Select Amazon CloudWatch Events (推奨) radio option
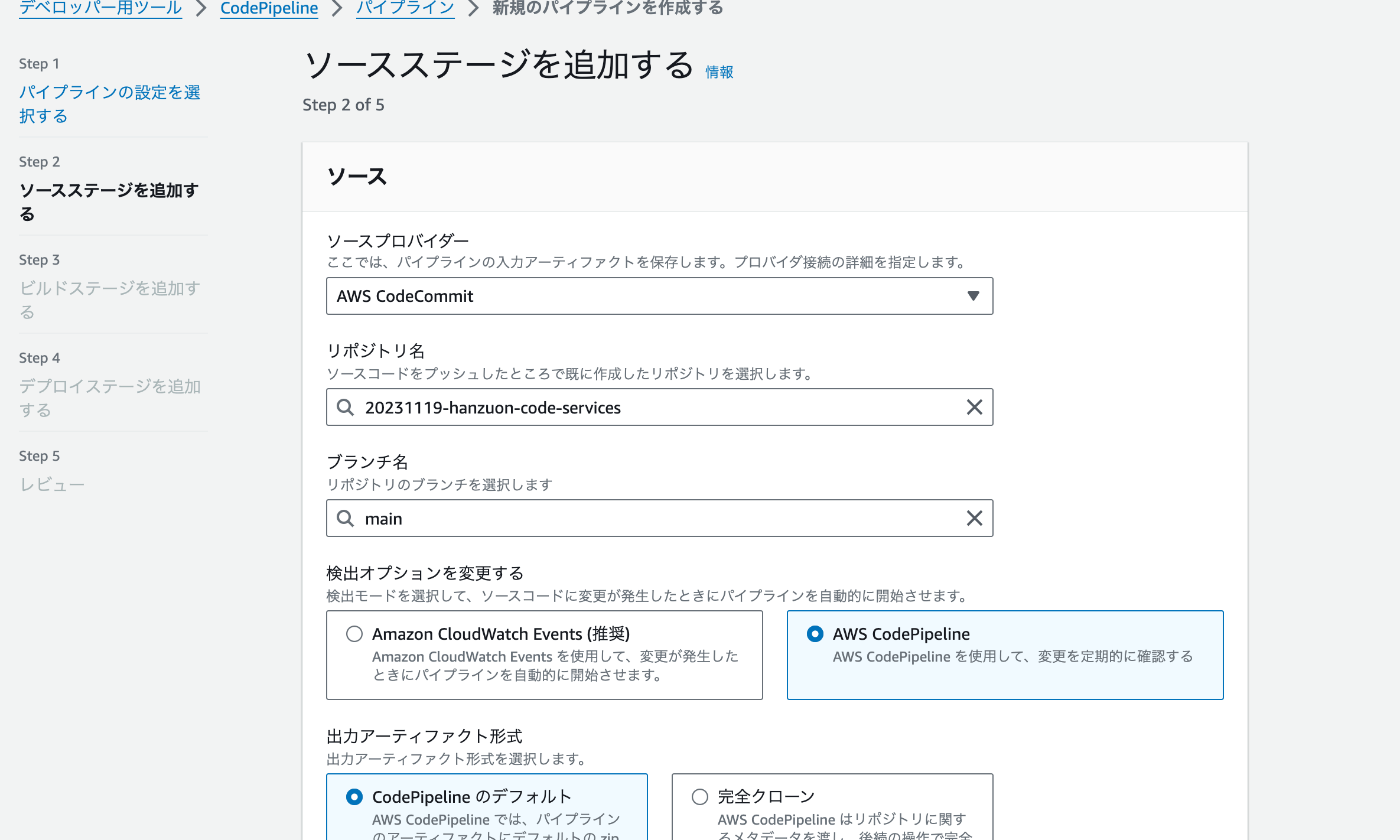This screenshot has width=1400, height=840. pos(354,634)
